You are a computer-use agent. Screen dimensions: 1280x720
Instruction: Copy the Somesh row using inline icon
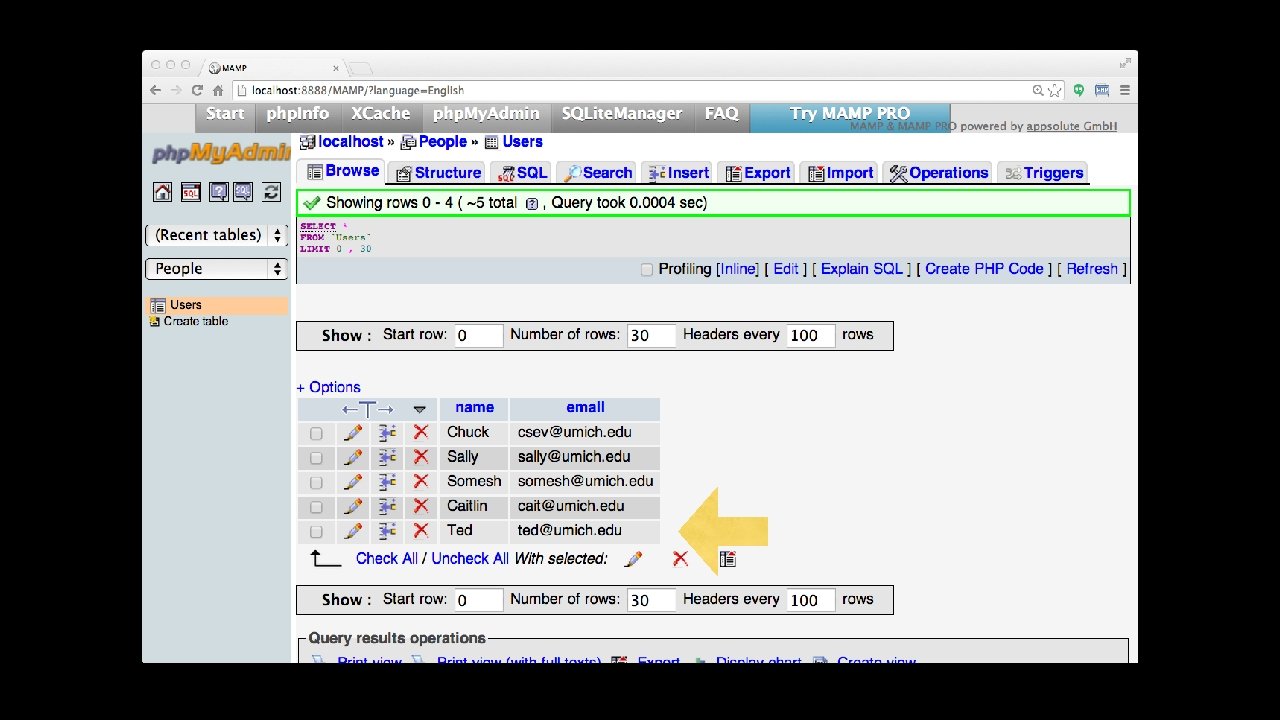pyautogui.click(x=387, y=482)
